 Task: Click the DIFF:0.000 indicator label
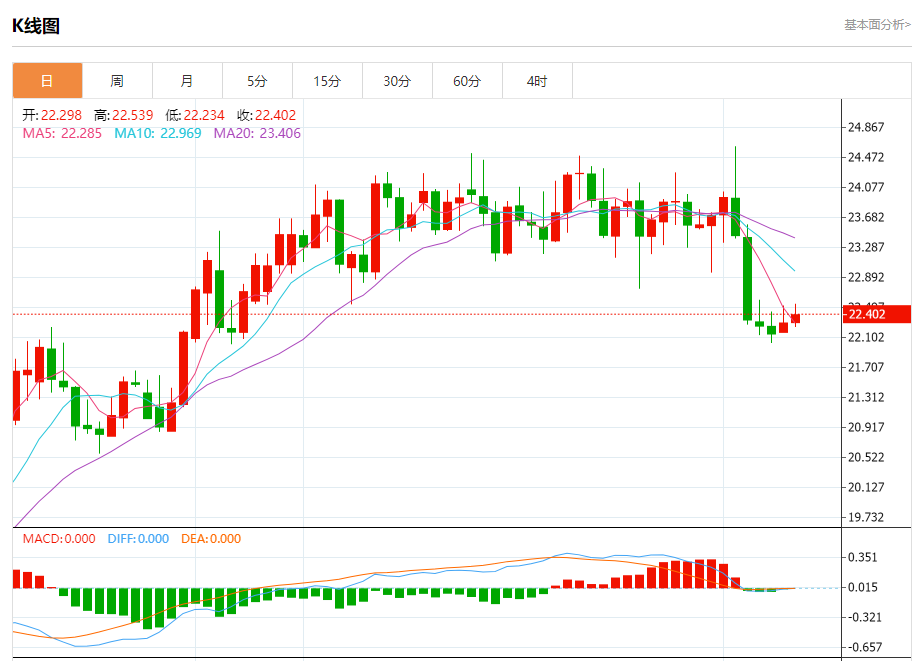pos(138,539)
